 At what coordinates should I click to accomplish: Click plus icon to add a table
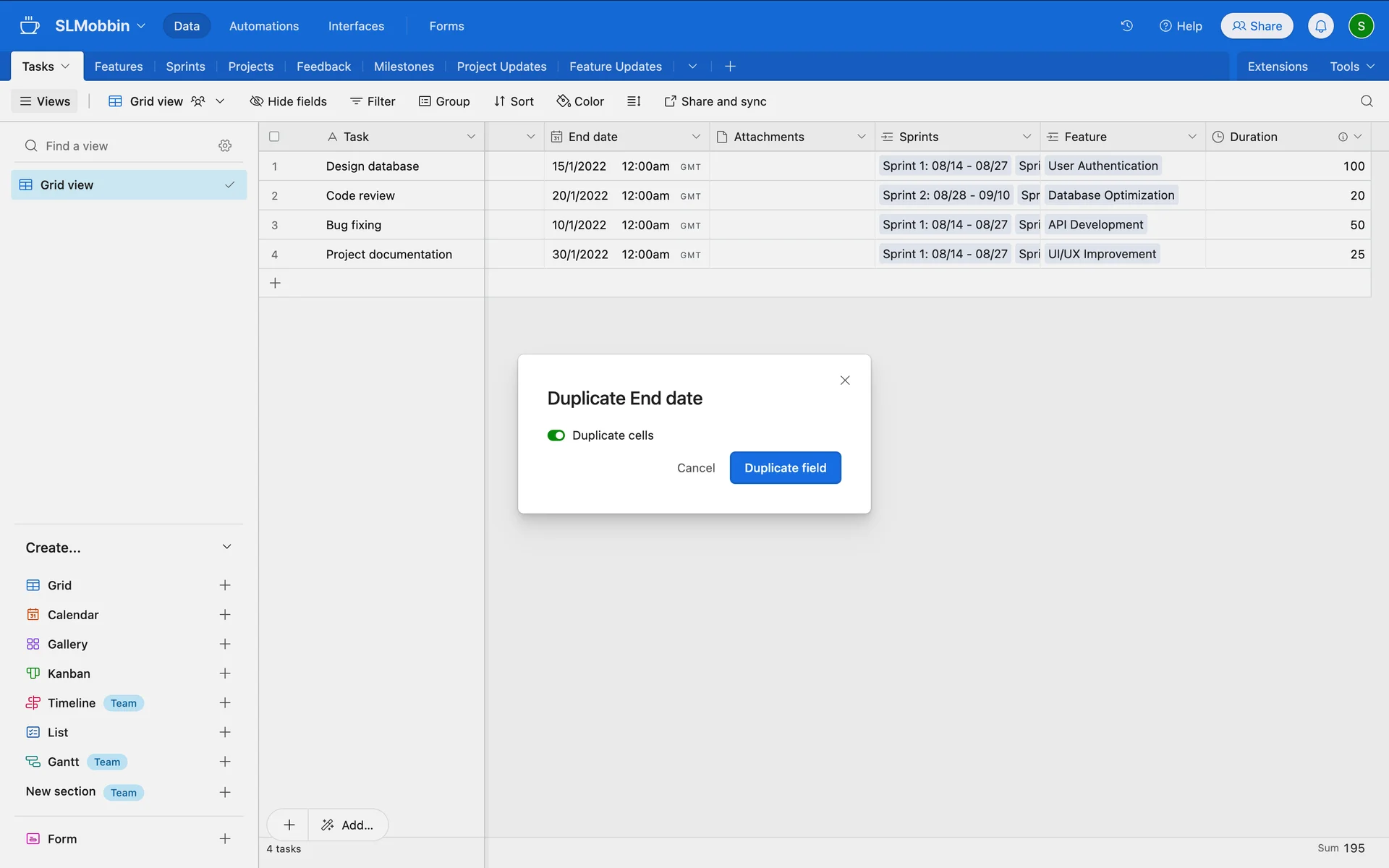[730, 67]
